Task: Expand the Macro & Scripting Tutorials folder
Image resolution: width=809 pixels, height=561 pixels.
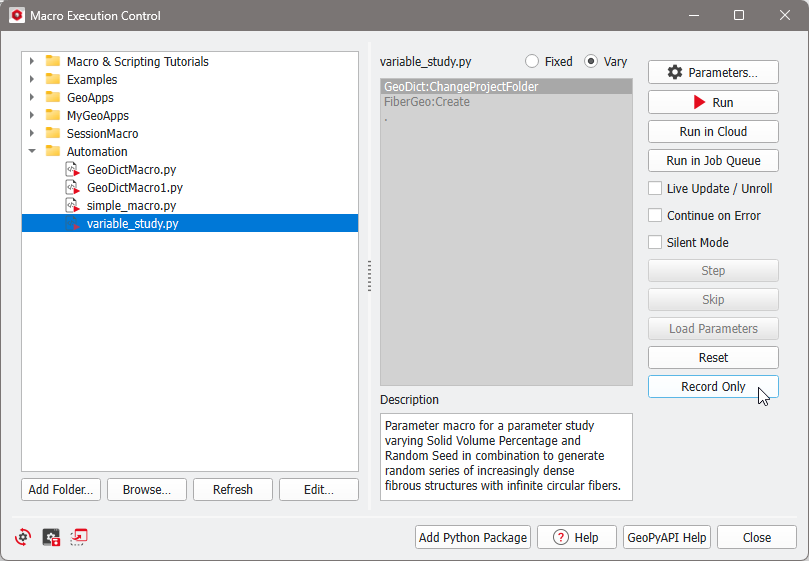Action: [32, 61]
